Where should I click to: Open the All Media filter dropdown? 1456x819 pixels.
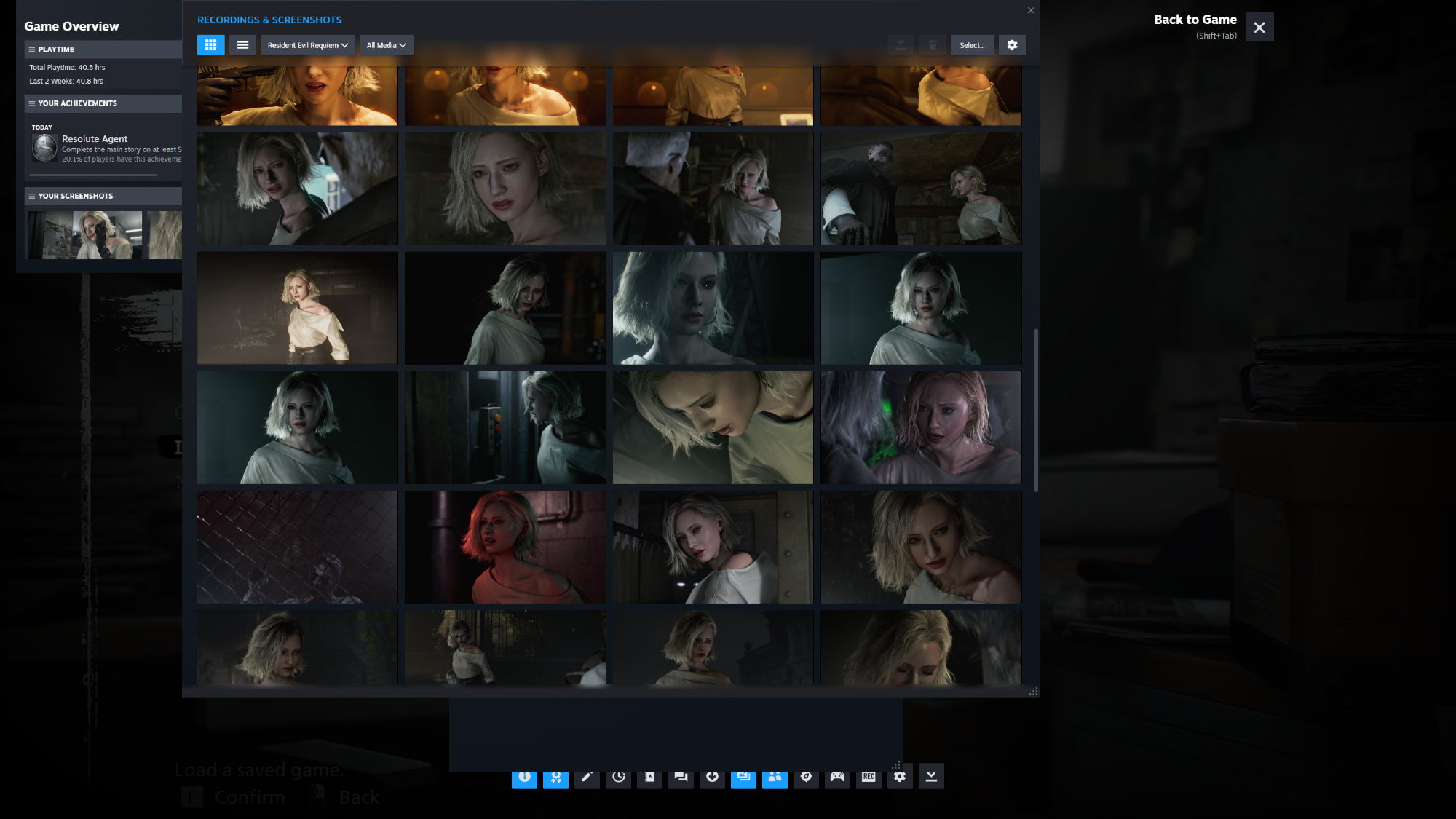click(x=386, y=45)
